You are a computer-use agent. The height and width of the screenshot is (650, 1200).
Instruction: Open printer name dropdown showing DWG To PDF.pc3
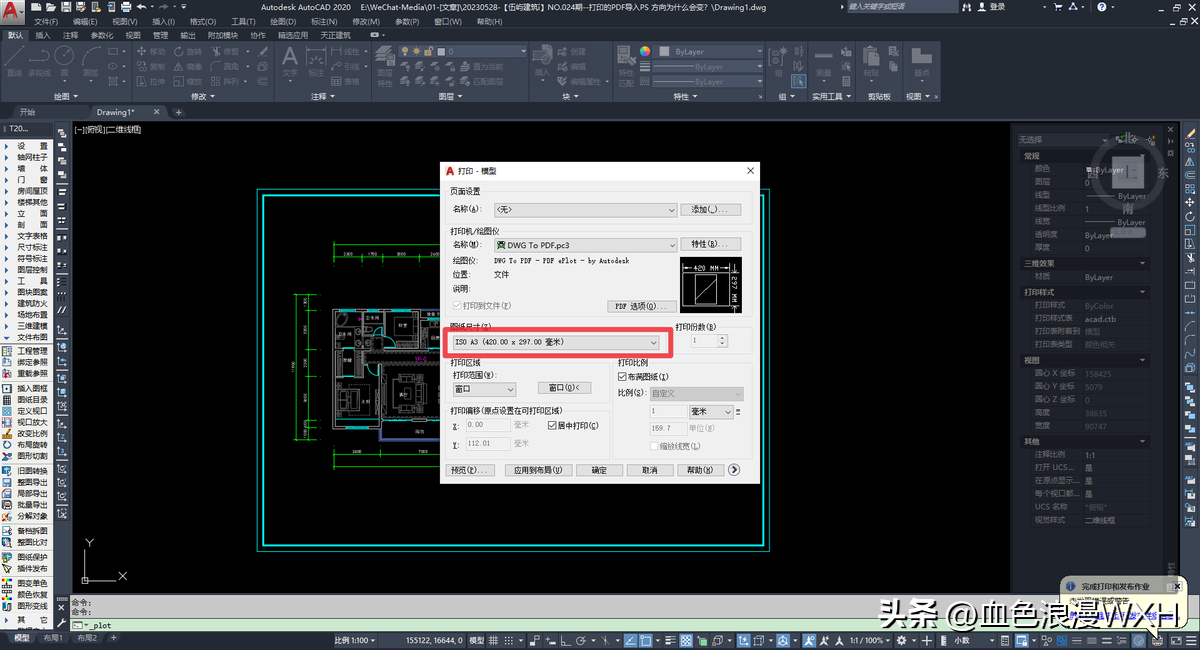585,244
